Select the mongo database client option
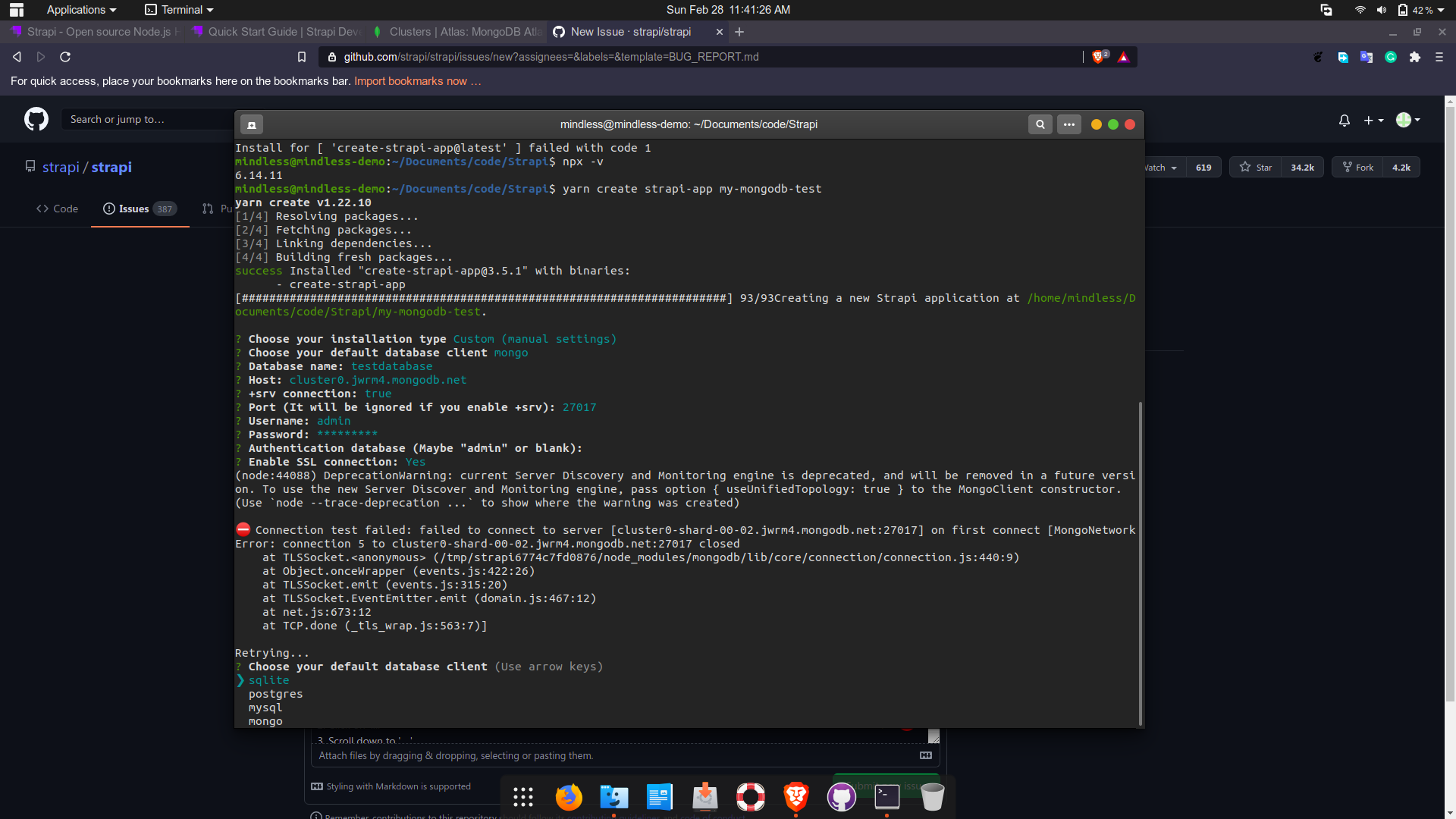 (265, 720)
